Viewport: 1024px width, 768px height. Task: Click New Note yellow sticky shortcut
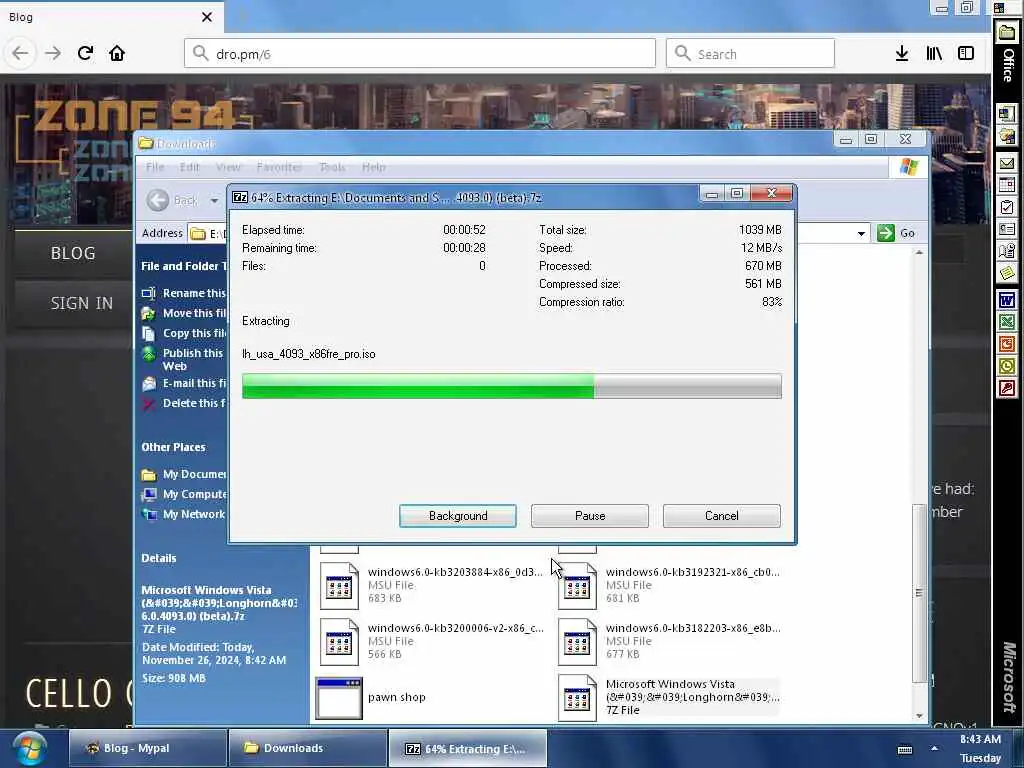1006,273
